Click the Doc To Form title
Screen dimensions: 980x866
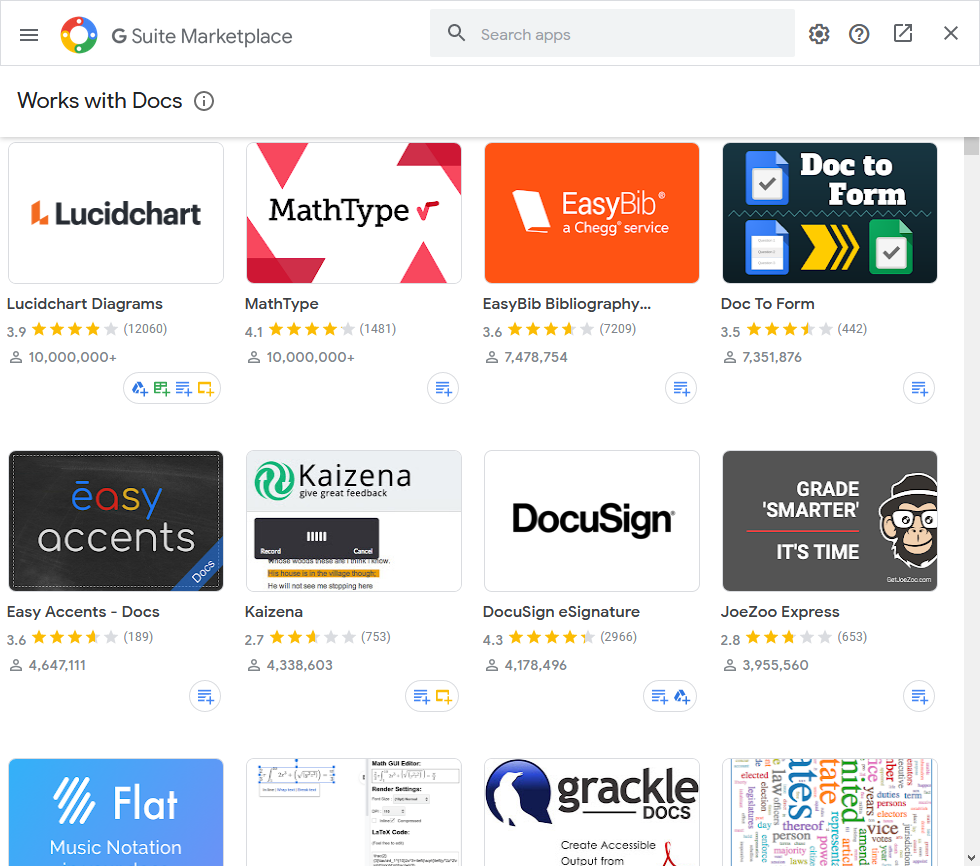[x=768, y=304]
